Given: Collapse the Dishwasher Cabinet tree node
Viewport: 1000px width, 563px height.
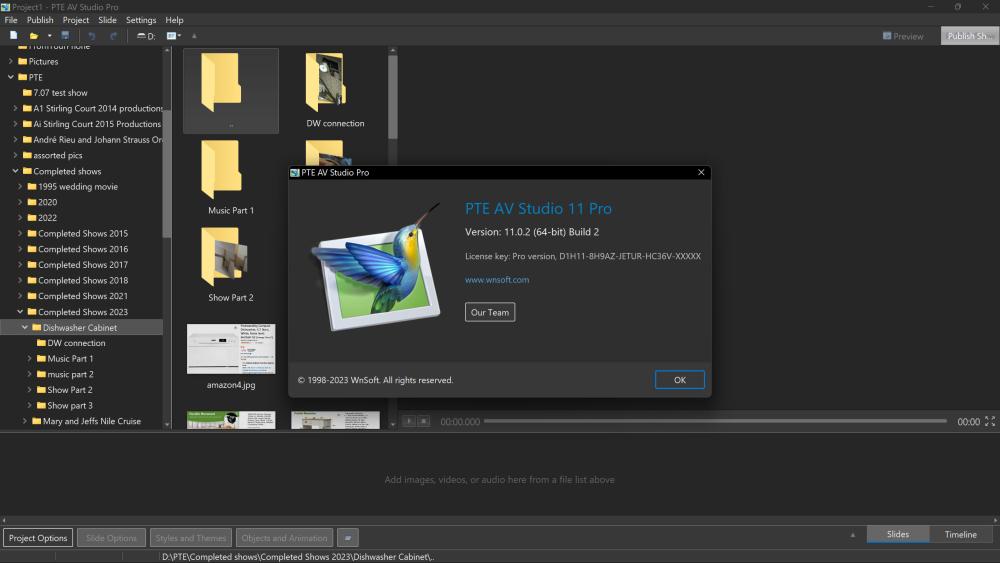Looking at the screenshot, I should (25, 327).
